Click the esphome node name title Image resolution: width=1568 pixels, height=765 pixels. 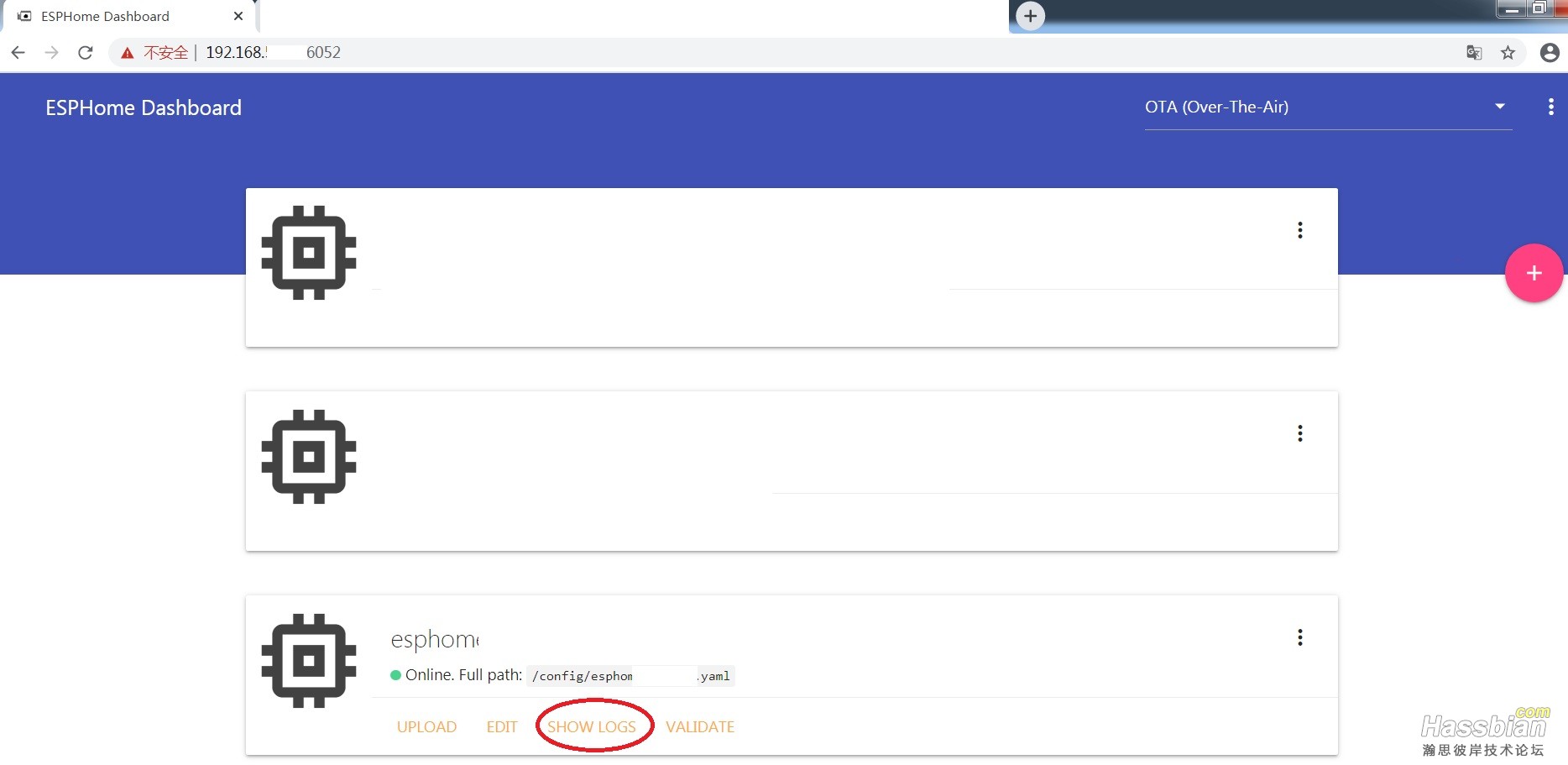[435, 639]
